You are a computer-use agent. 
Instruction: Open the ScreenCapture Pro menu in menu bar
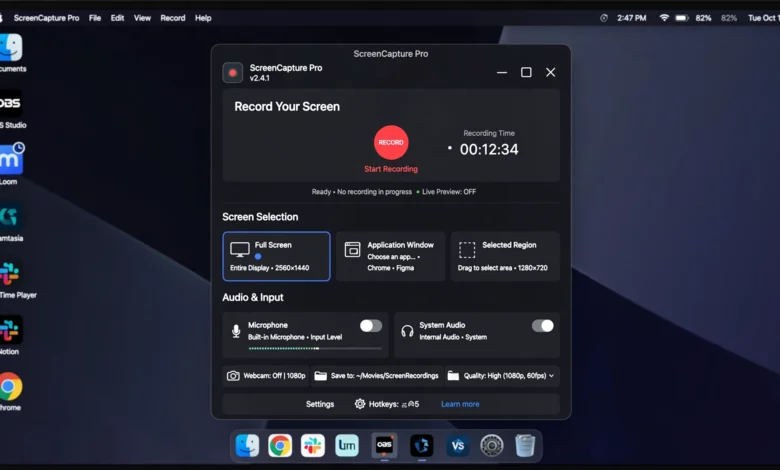click(46, 18)
